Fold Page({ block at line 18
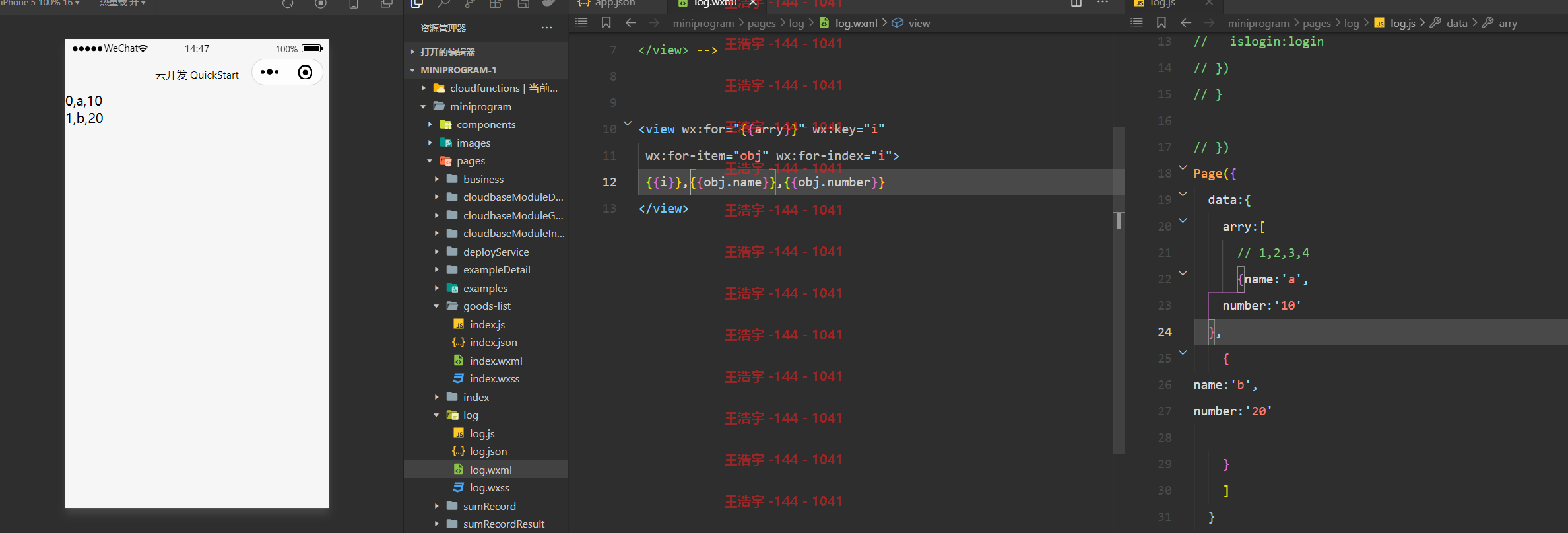 (1183, 167)
